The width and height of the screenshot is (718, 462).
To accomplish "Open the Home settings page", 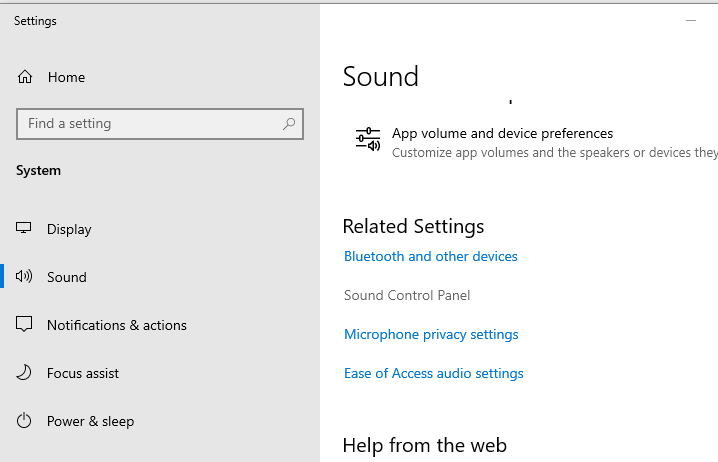I will (x=66, y=77).
